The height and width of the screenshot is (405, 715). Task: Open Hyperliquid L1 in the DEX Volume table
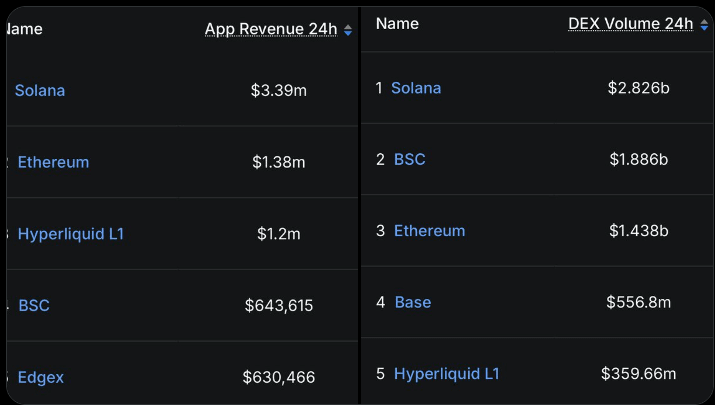click(x=446, y=374)
